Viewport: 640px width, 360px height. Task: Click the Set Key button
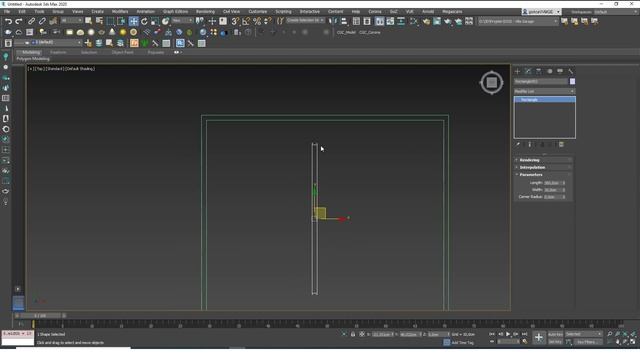(x=555, y=342)
